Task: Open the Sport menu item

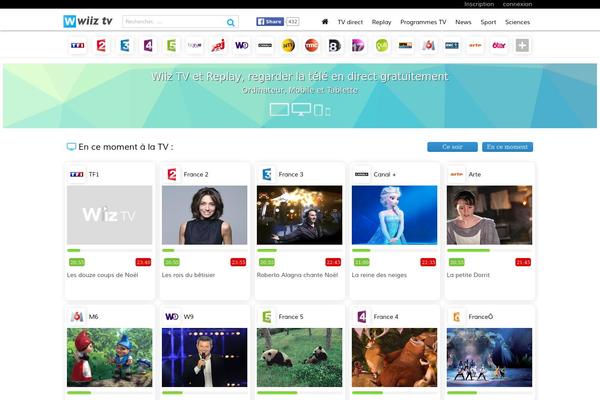Action: click(x=488, y=22)
